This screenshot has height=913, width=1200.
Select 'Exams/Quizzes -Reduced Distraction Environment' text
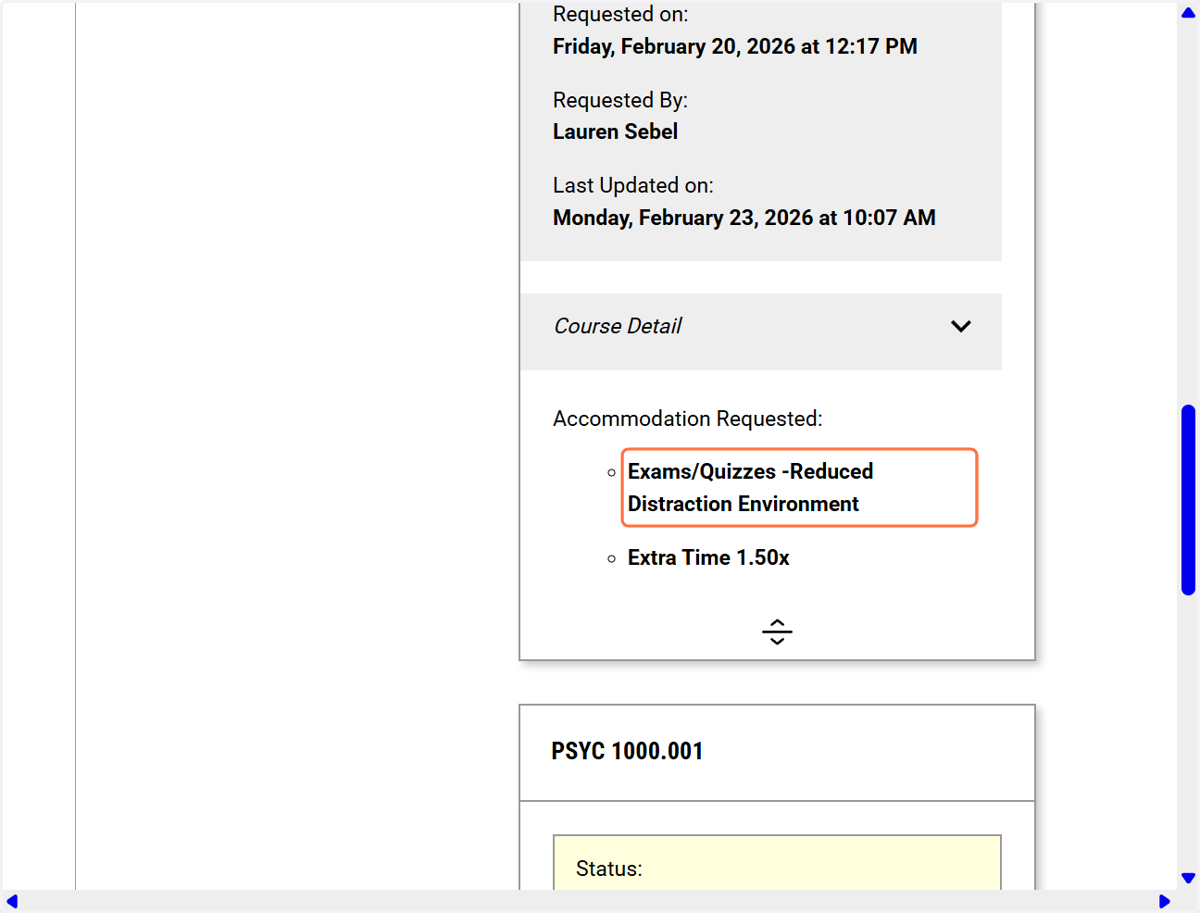pos(750,487)
